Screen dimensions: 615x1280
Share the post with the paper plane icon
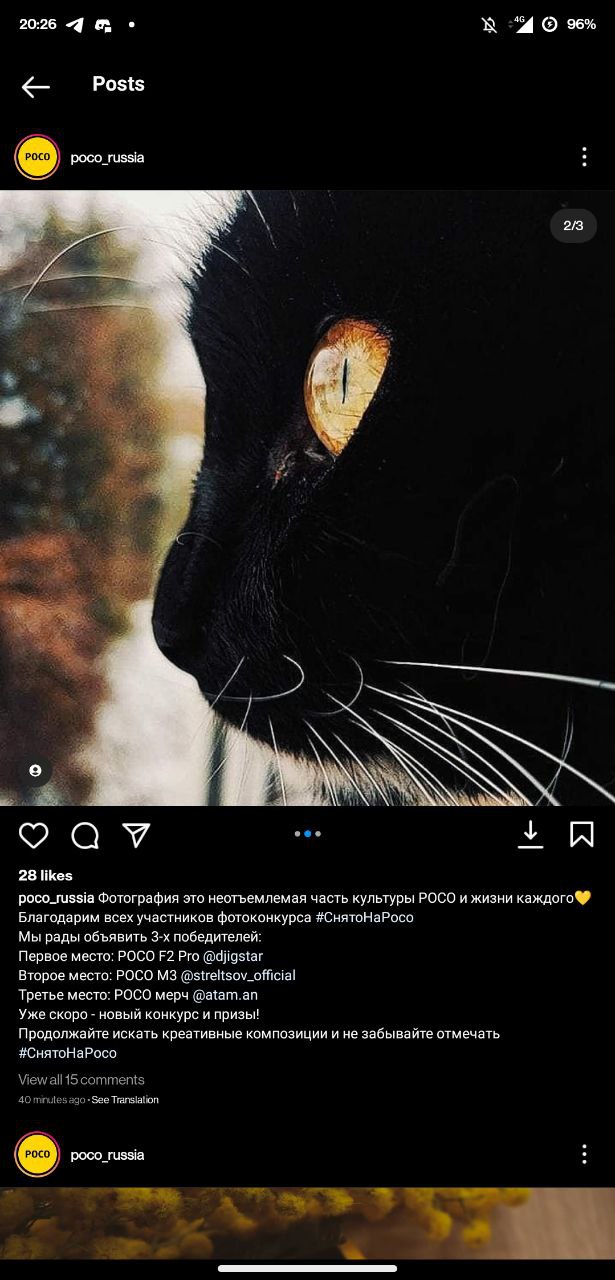136,835
